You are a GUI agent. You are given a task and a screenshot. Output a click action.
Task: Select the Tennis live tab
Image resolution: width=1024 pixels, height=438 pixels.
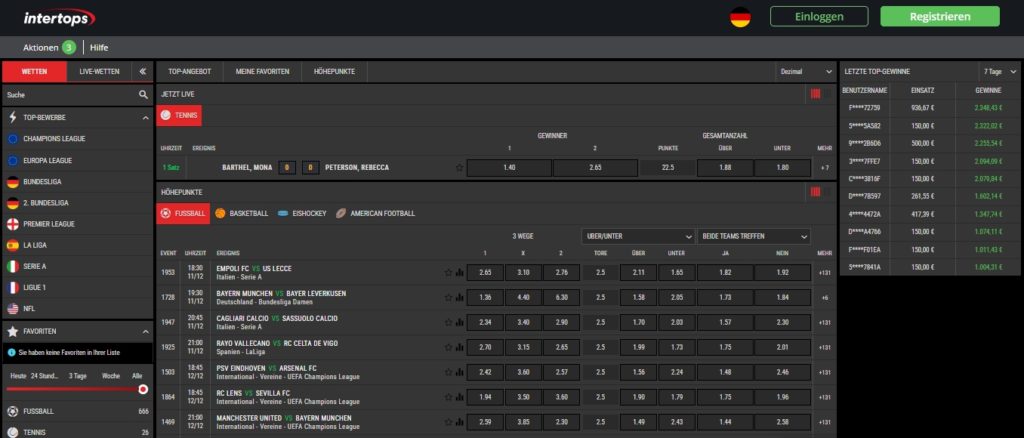click(179, 116)
